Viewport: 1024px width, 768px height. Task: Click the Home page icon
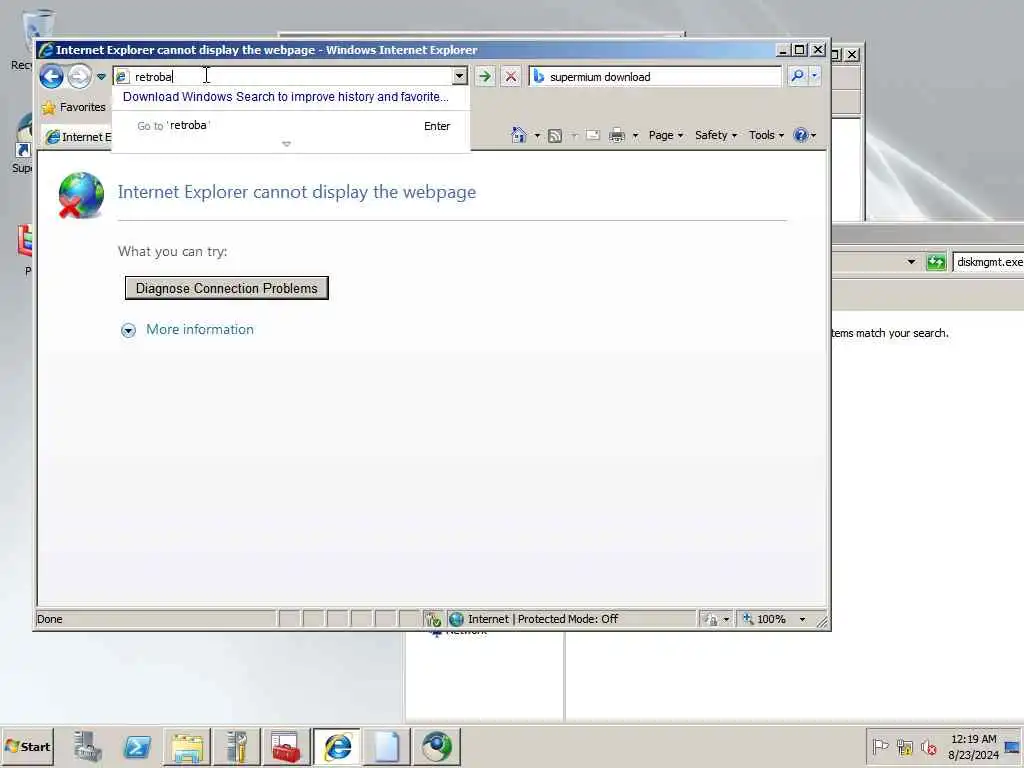pos(519,135)
